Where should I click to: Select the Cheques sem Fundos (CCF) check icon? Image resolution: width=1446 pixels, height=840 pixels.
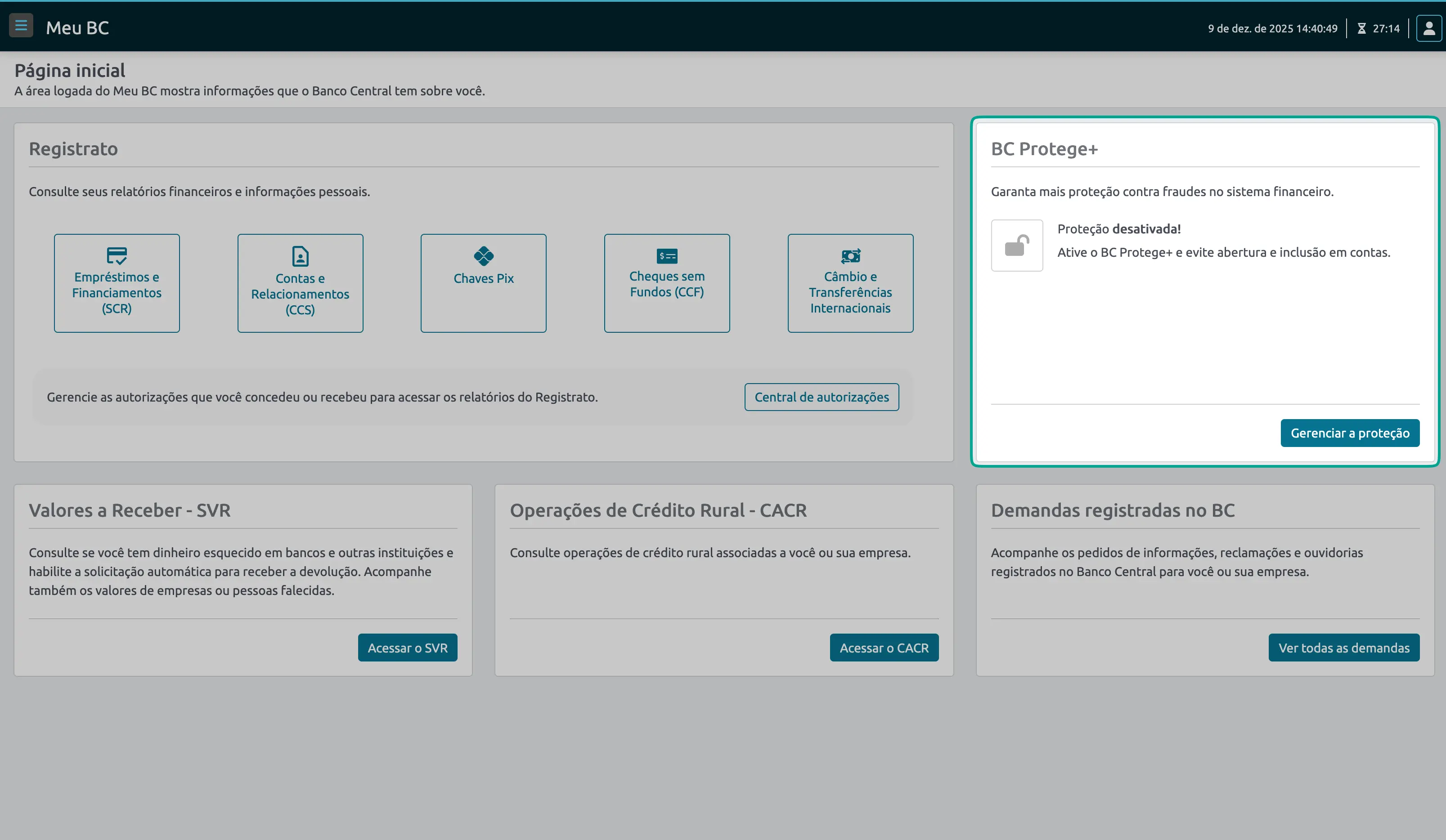point(666,256)
